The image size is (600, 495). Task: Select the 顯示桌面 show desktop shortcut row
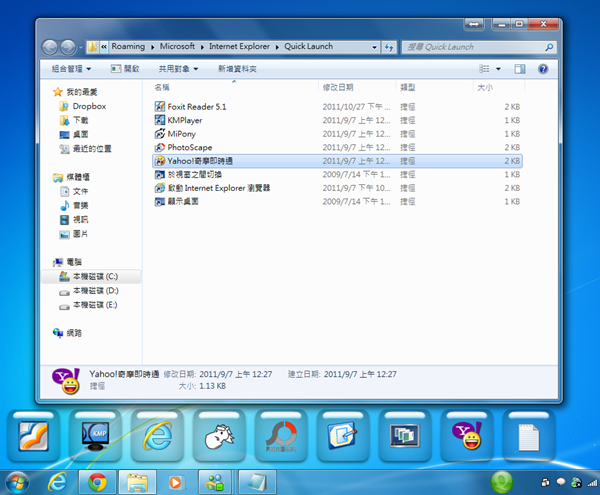[337, 201]
